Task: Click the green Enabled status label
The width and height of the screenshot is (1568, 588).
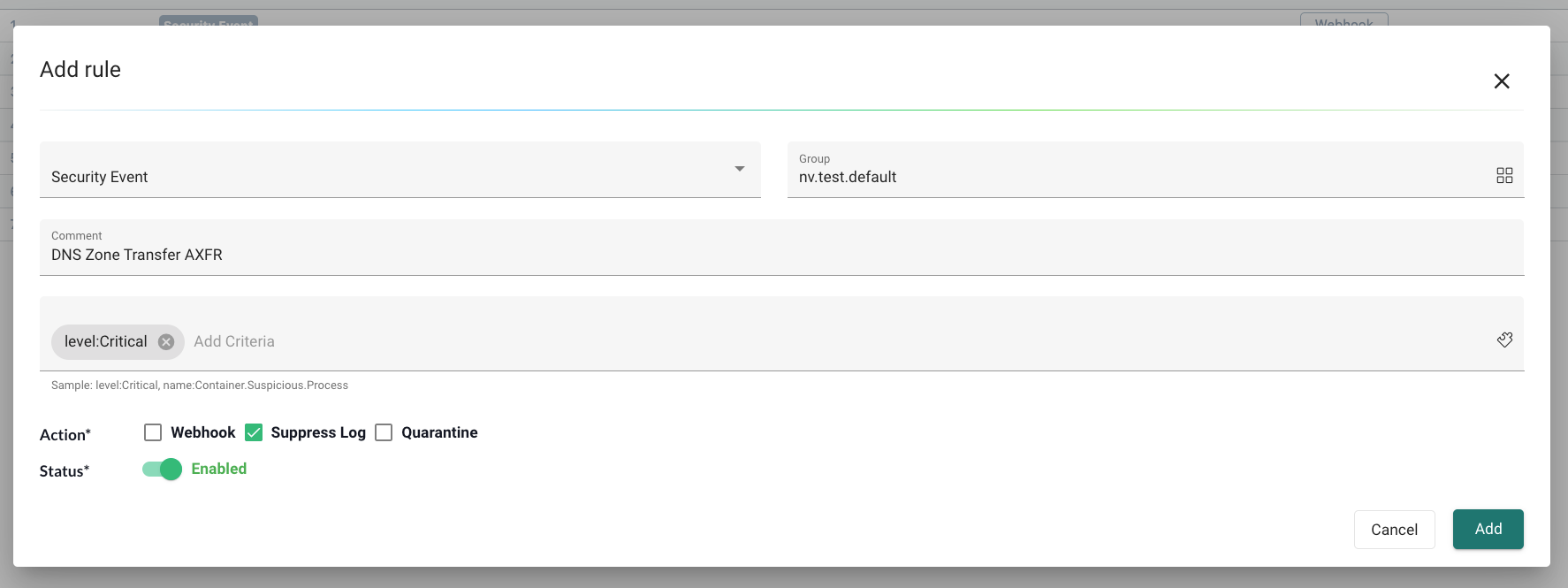Action: (x=219, y=469)
